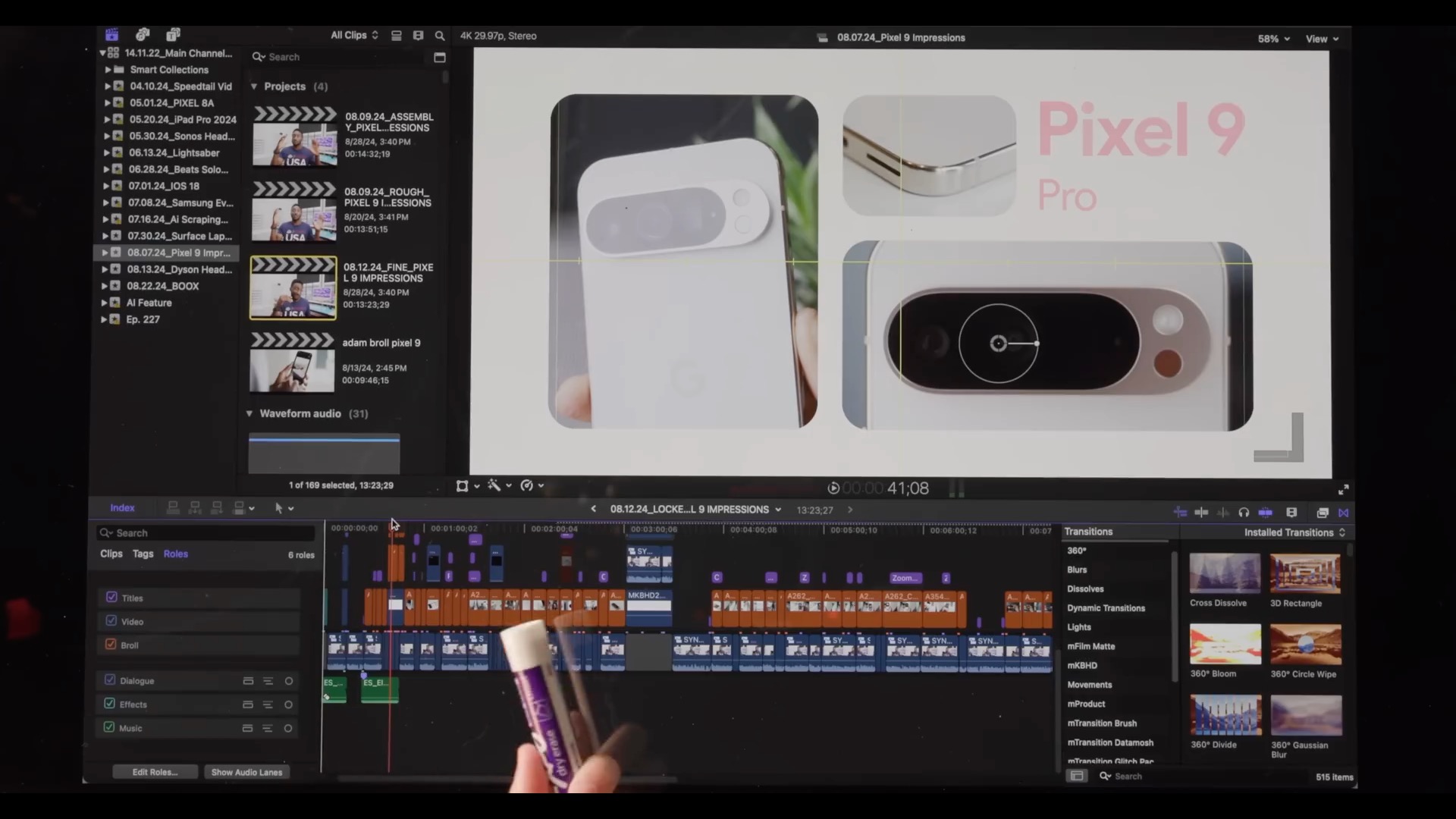The height and width of the screenshot is (819, 1456).
Task: Switch to the Tags tab
Action: 143,554
